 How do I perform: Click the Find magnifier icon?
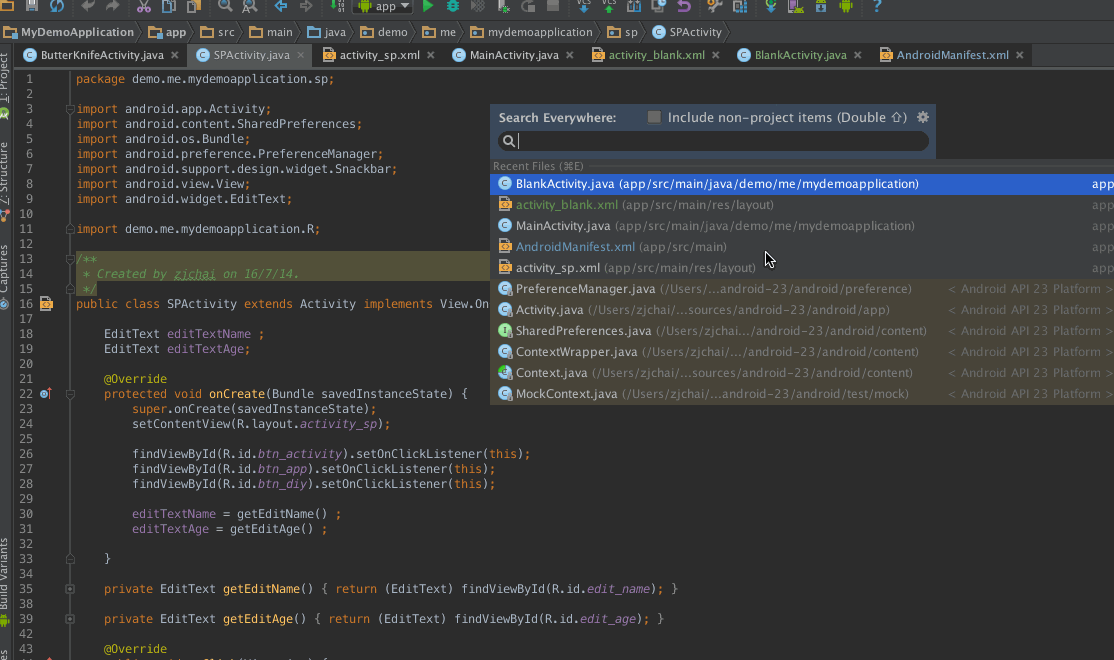click(x=225, y=6)
